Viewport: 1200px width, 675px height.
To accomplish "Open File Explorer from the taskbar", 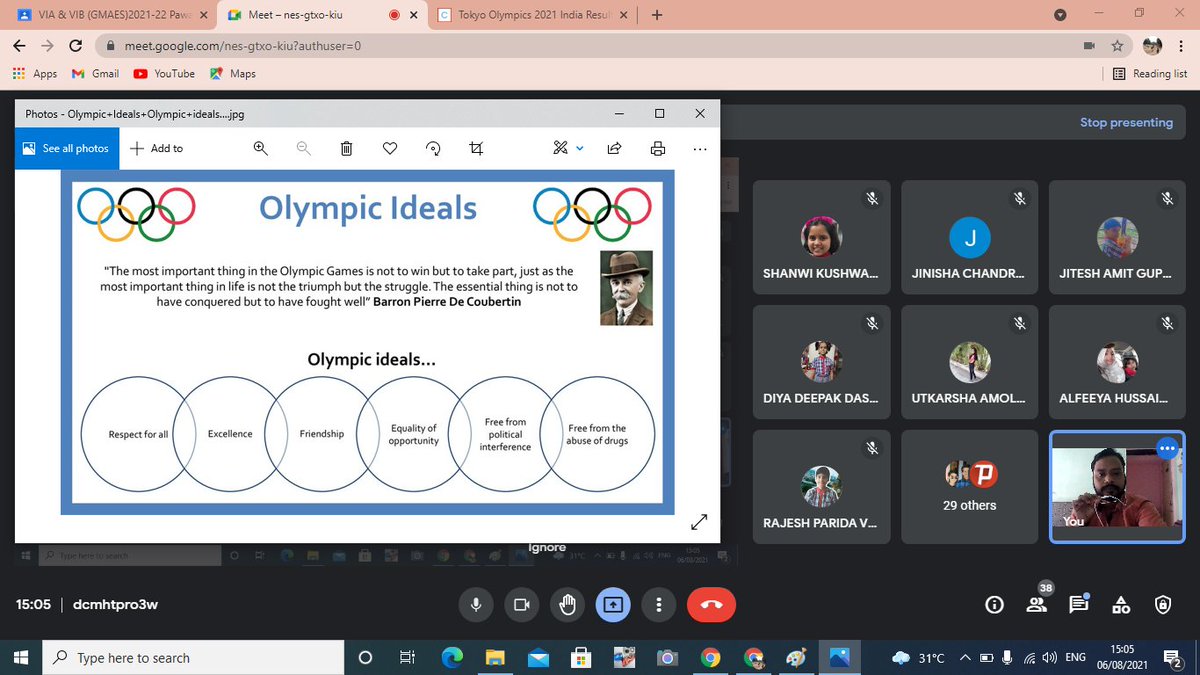I will pyautogui.click(x=495, y=657).
